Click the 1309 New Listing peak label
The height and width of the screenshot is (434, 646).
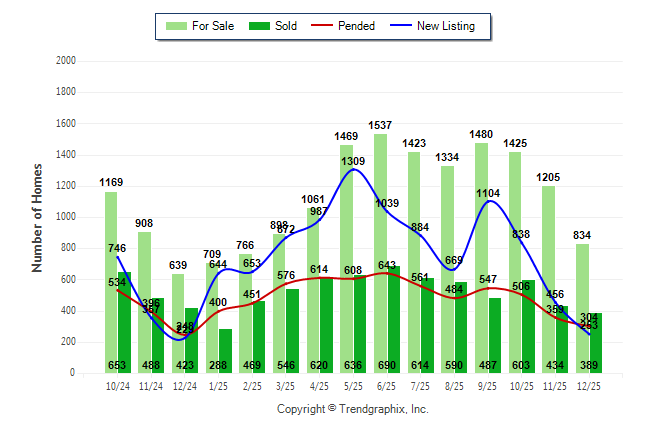[353, 161]
